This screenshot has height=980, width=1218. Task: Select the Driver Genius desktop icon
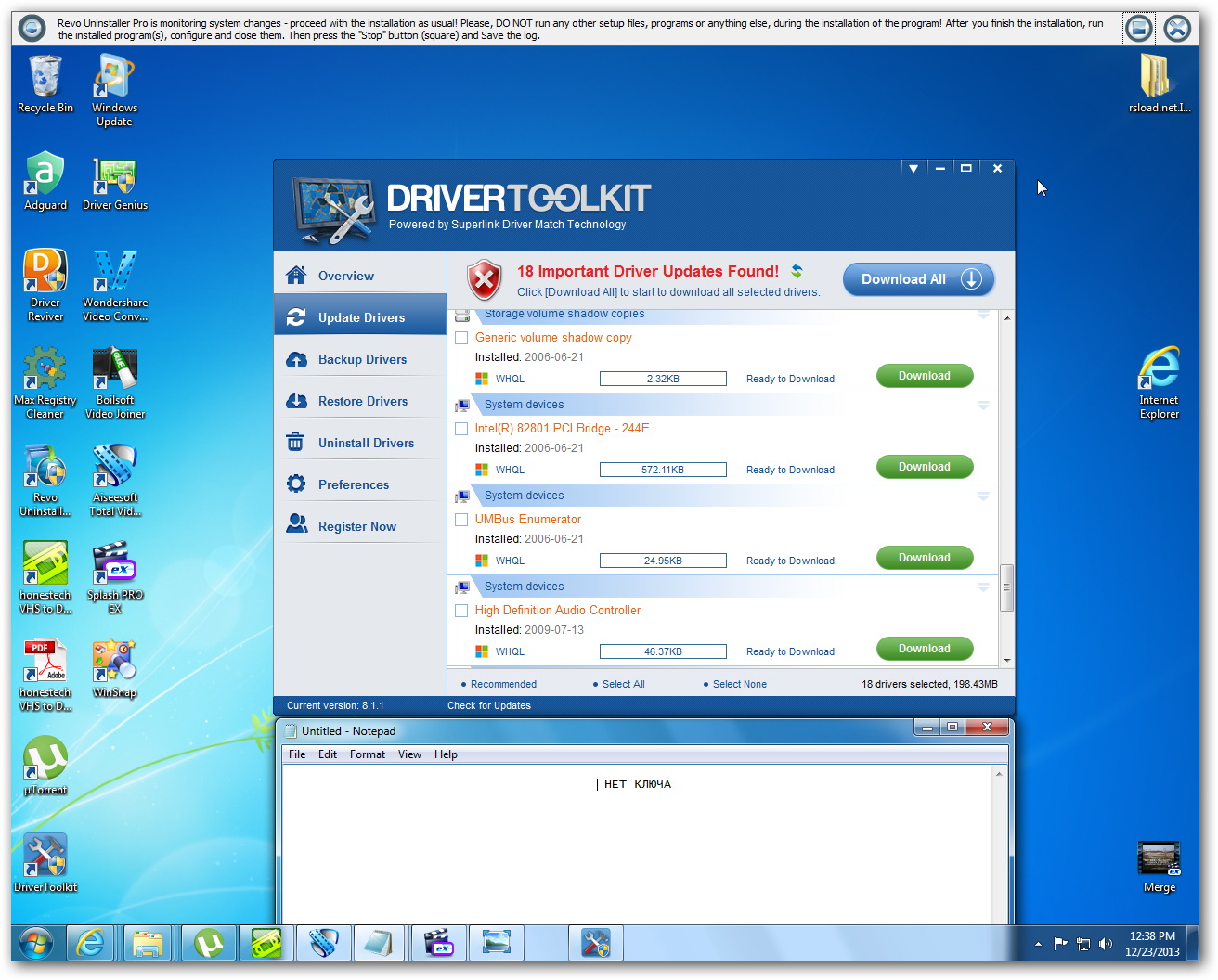pos(114,182)
